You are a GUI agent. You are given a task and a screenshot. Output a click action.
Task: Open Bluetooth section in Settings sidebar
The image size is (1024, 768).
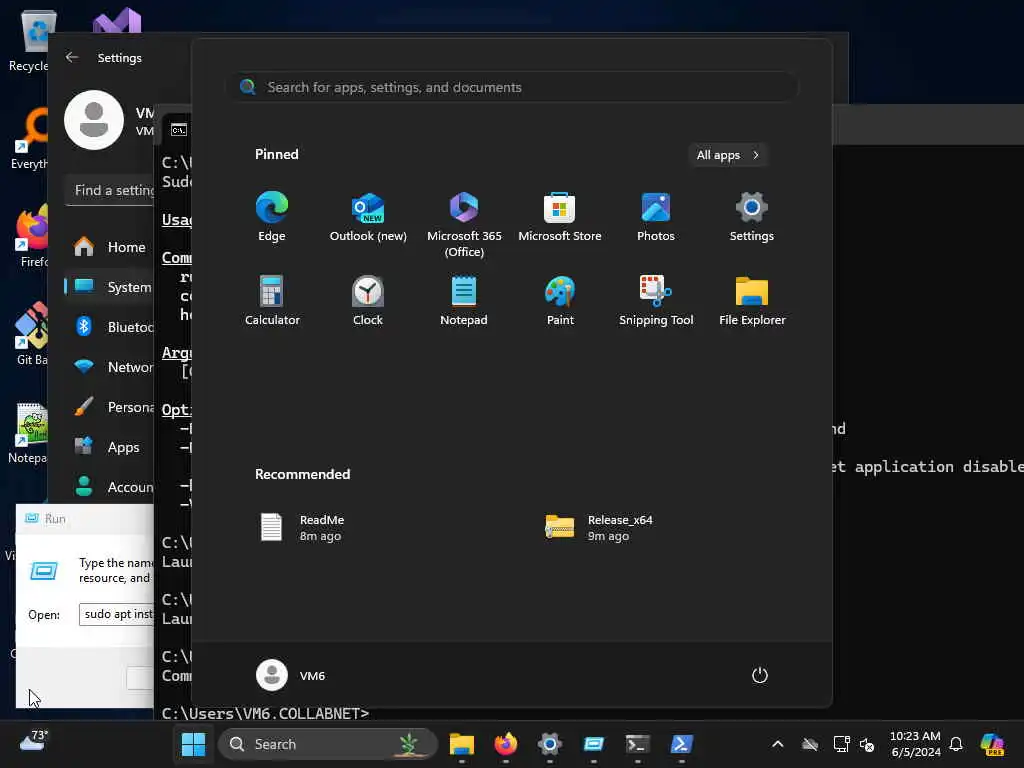pyautogui.click(x=110, y=327)
